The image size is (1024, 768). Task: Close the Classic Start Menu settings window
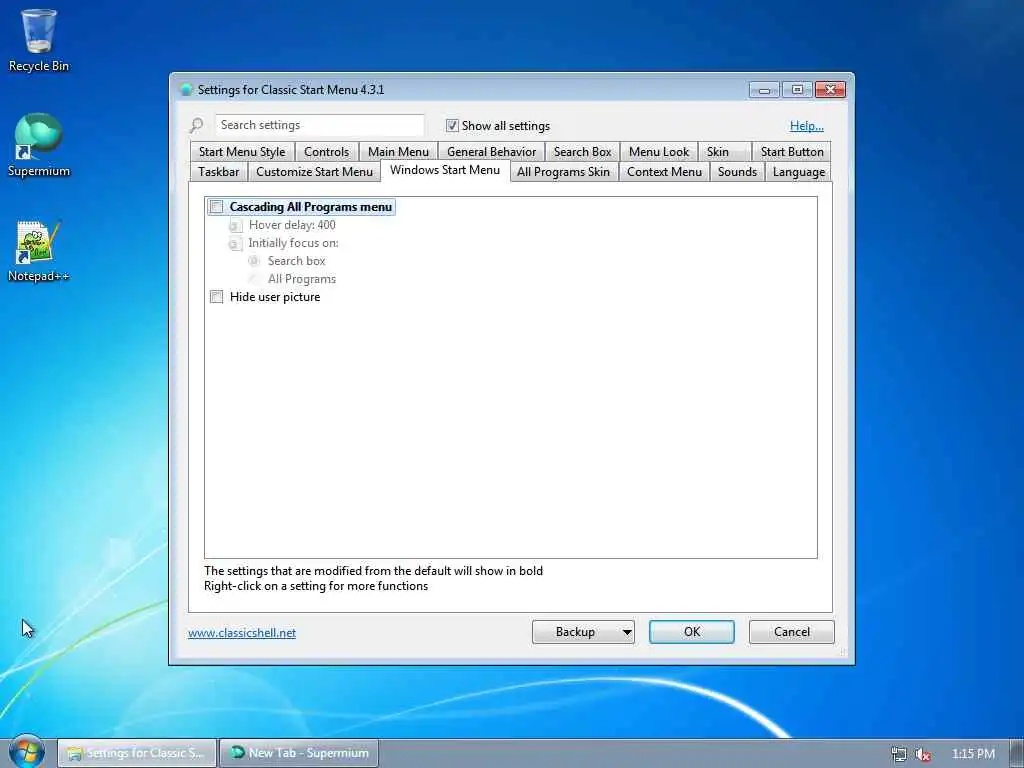tap(831, 89)
